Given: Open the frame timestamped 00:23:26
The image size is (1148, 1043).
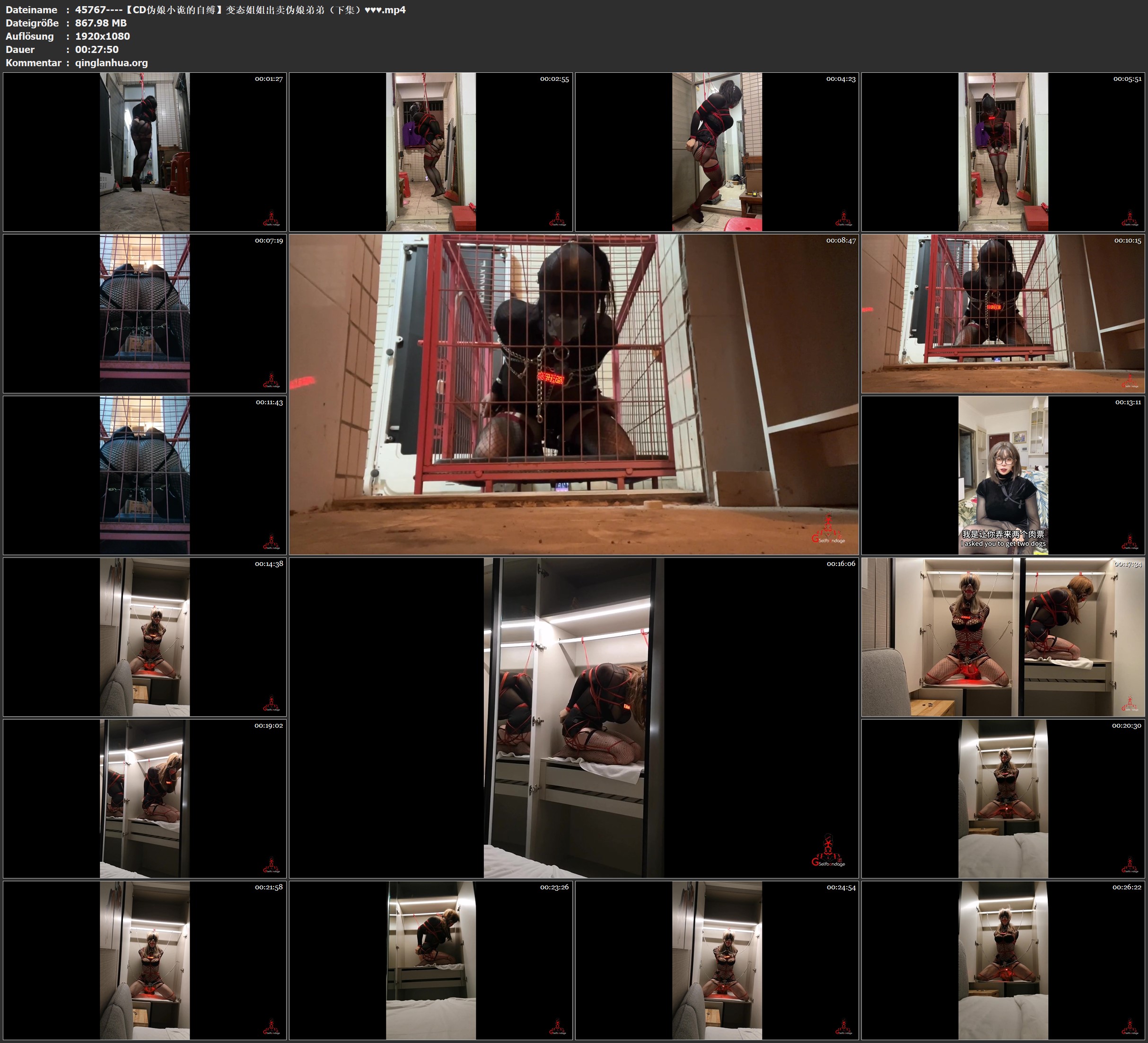Looking at the screenshot, I should tap(430, 960).
